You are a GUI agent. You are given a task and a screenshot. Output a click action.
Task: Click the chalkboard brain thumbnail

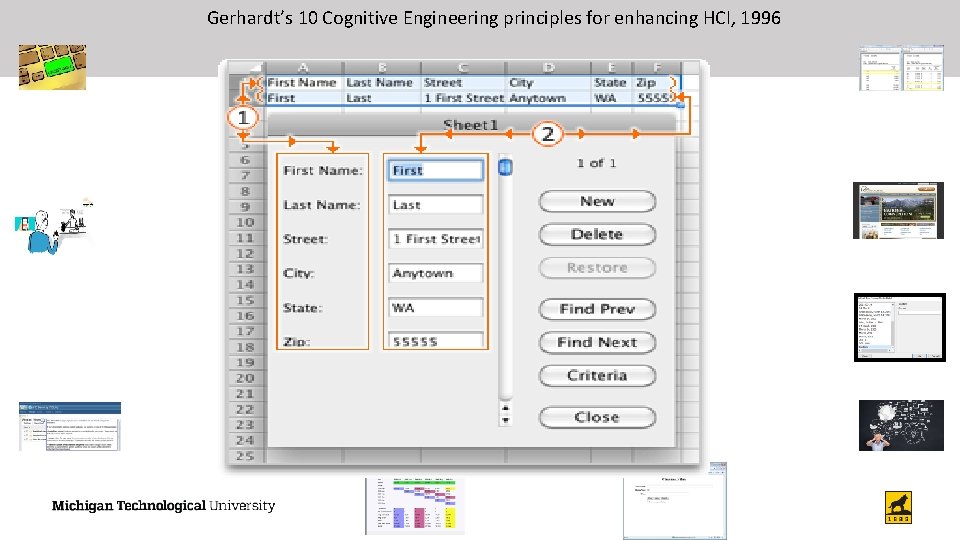(x=901, y=426)
